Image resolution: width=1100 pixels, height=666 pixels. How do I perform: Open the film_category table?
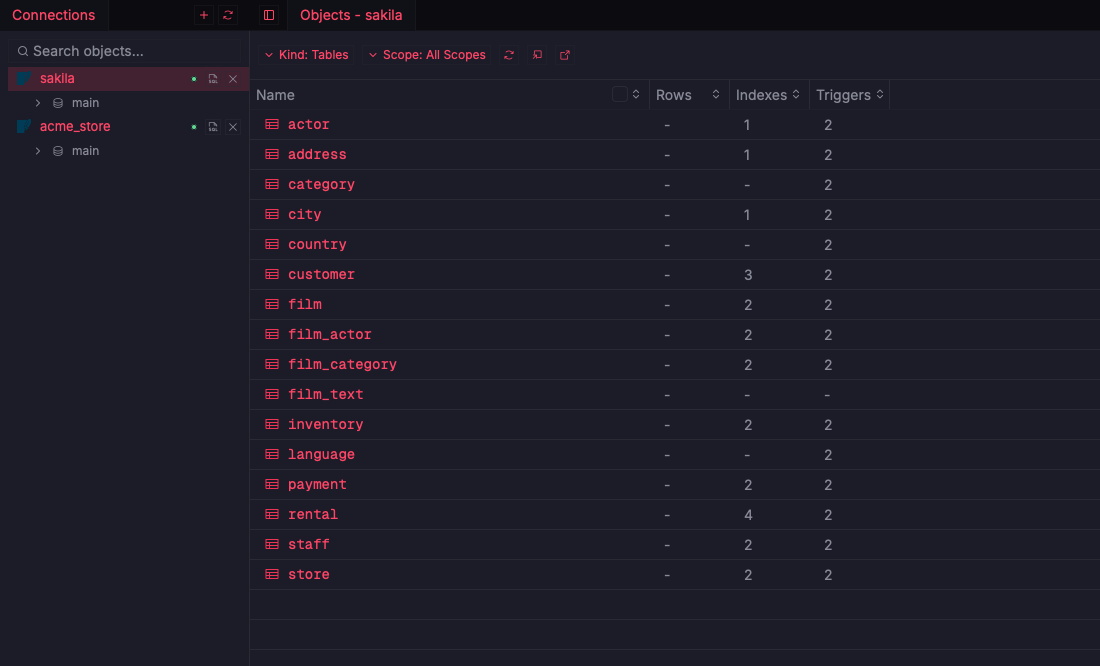tap(342, 364)
